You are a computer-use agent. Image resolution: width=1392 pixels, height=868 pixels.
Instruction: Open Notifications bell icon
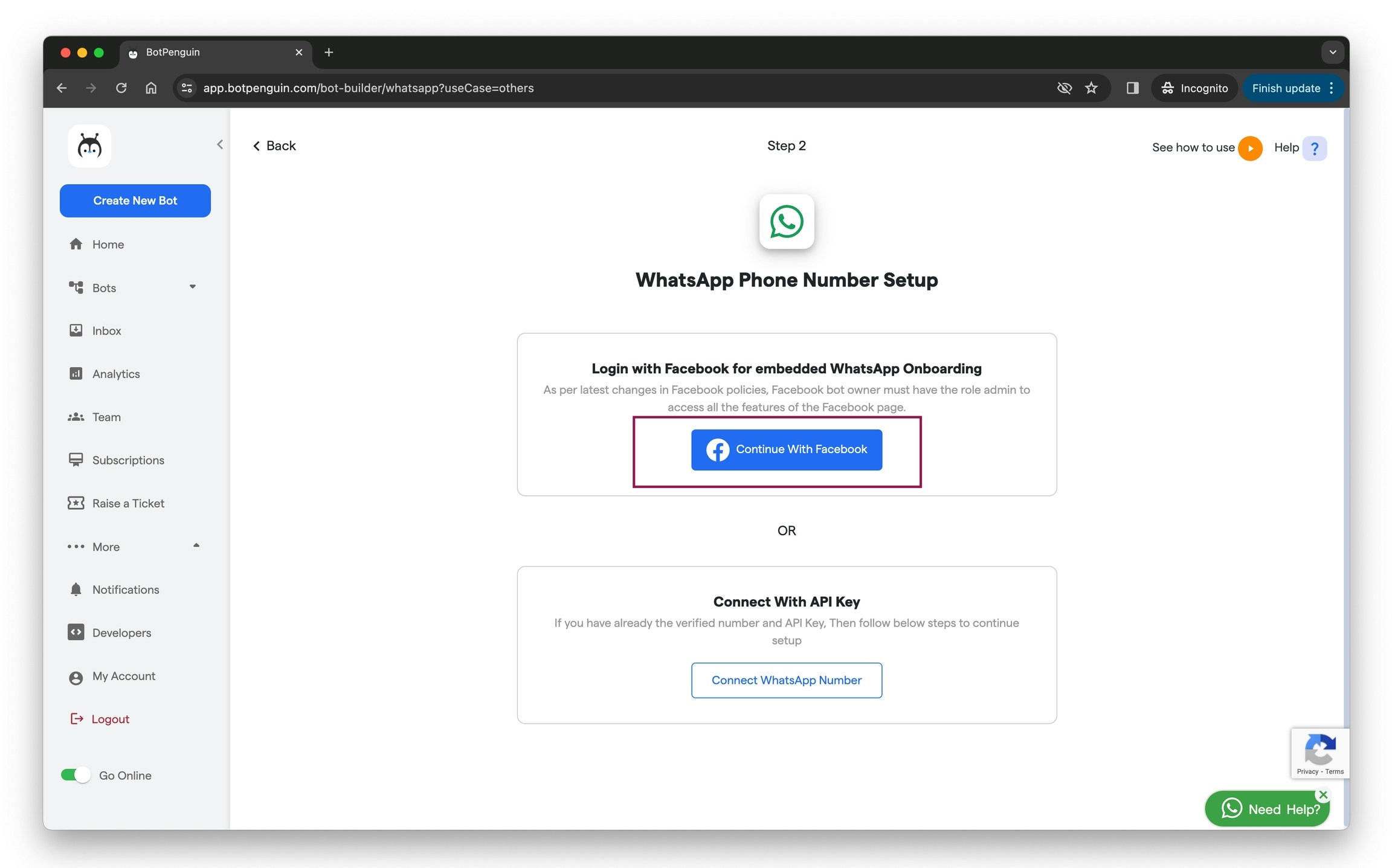coord(76,590)
